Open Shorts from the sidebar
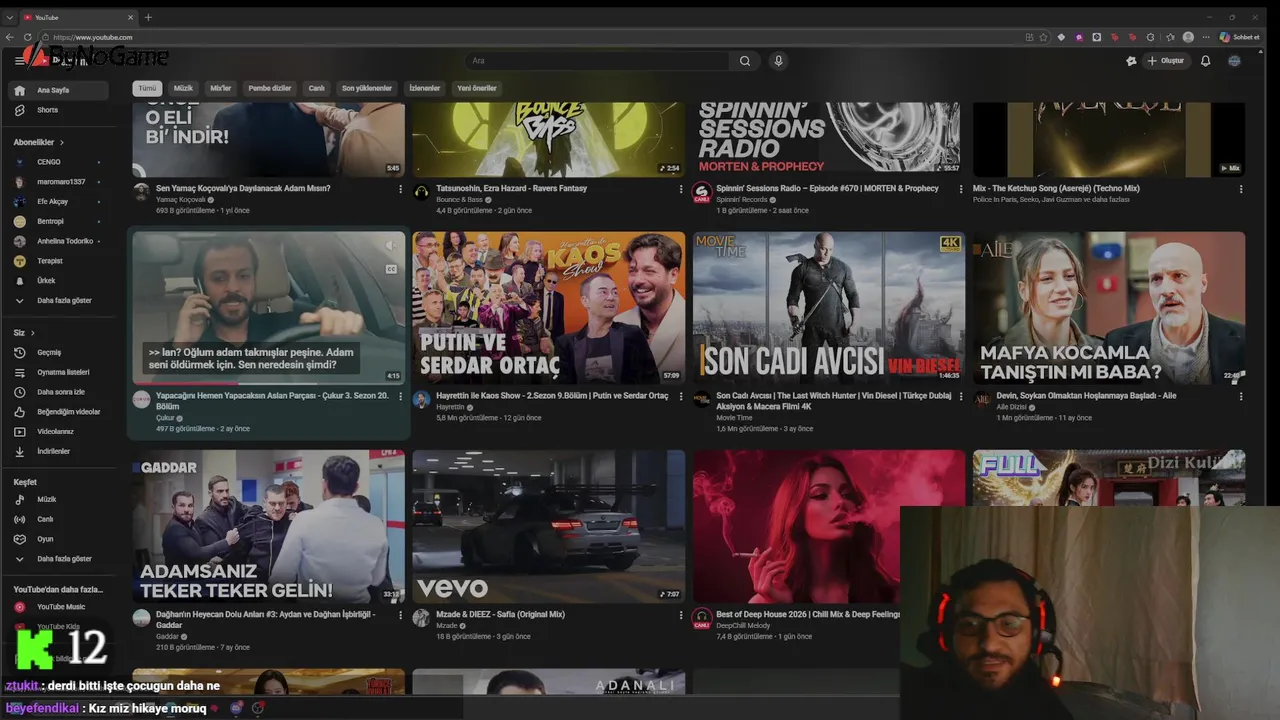 click(59, 110)
